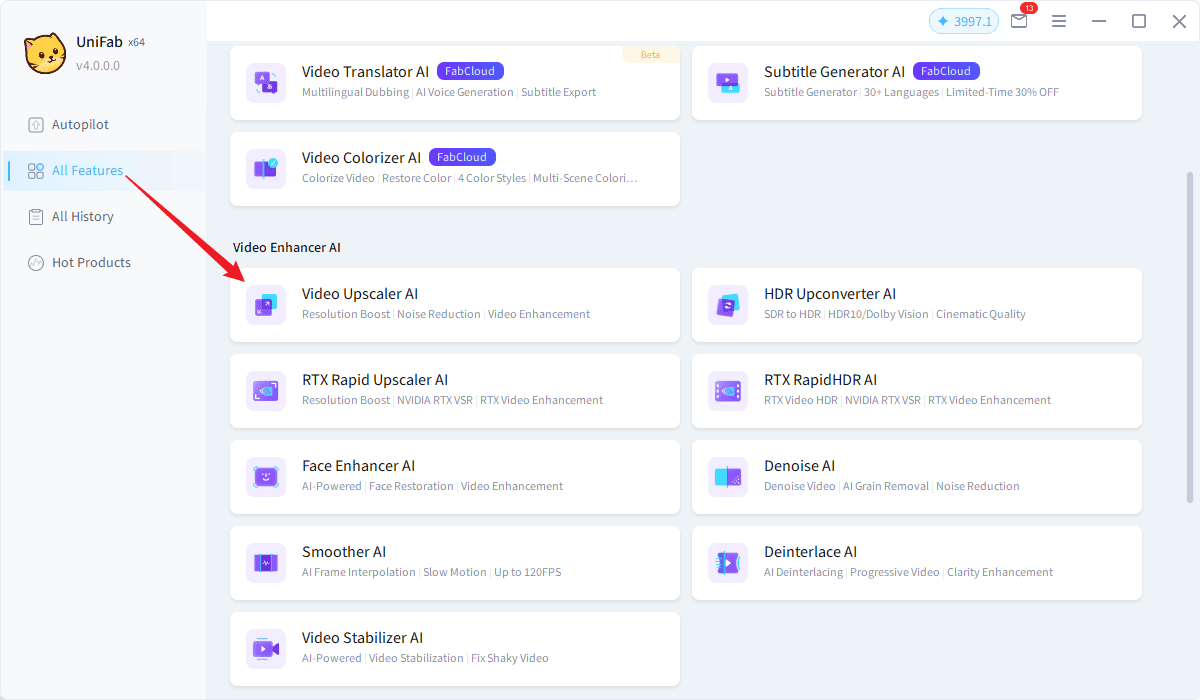Click the Video Colorizer AI icon
Screen dimensions: 1200x700
pyautogui.click(x=266, y=169)
